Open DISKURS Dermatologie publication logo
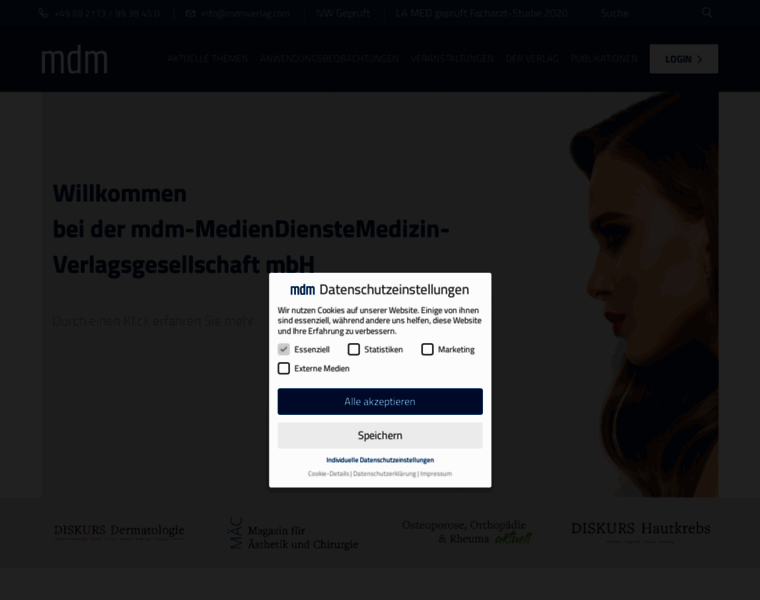This screenshot has width=760, height=600. [119, 532]
